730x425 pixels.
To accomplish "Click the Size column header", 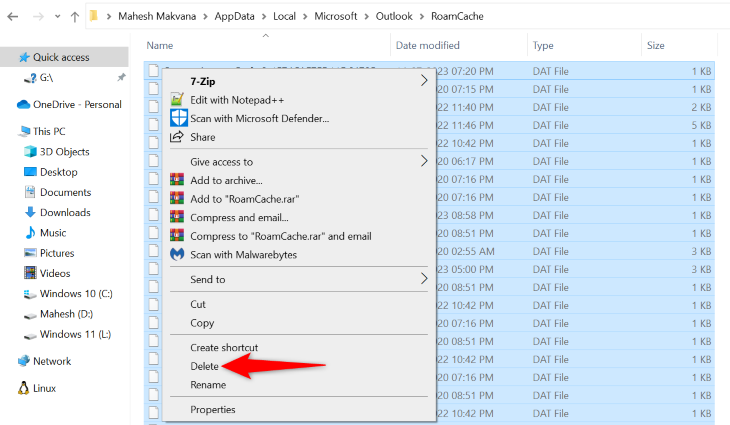I will (656, 45).
